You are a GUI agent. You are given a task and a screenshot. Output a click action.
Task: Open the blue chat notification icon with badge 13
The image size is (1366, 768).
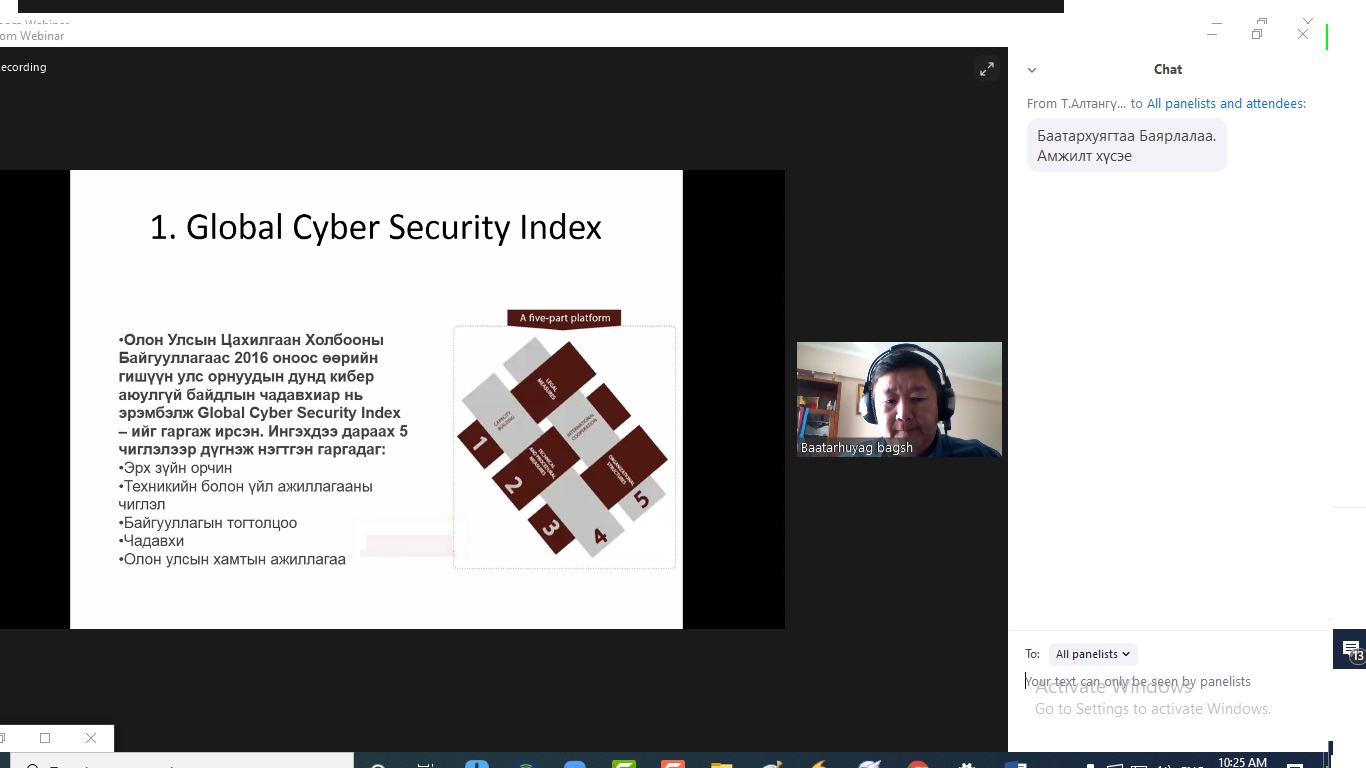pos(1351,650)
